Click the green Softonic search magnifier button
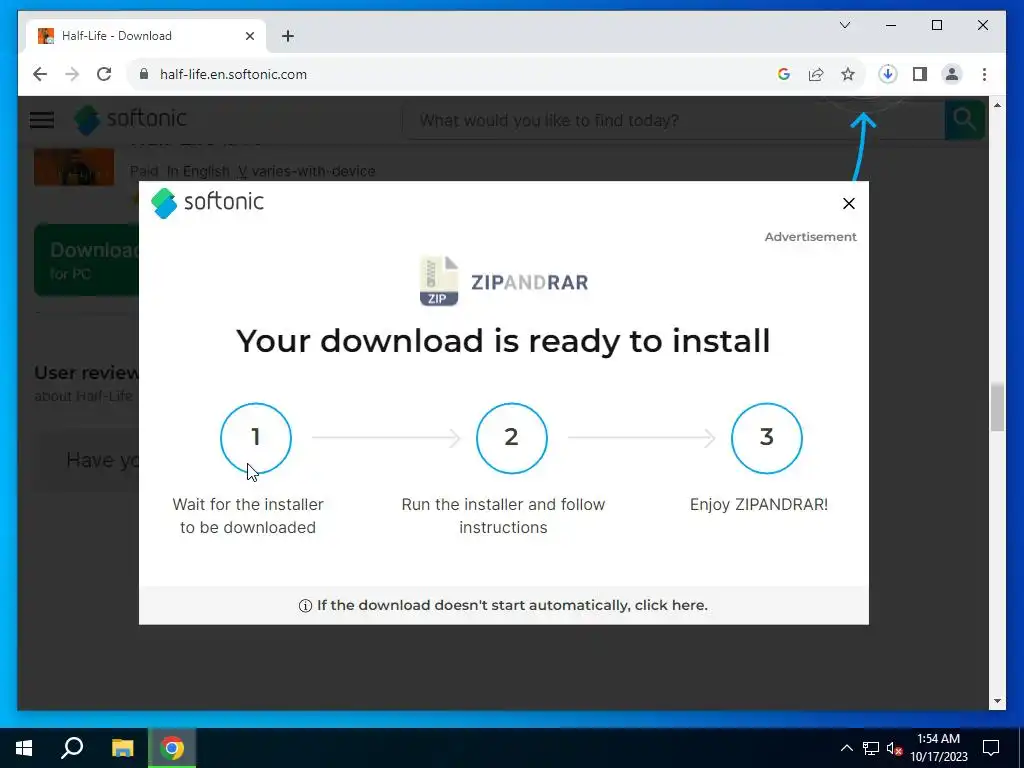Screen dimensions: 1024x768 pos(964,120)
